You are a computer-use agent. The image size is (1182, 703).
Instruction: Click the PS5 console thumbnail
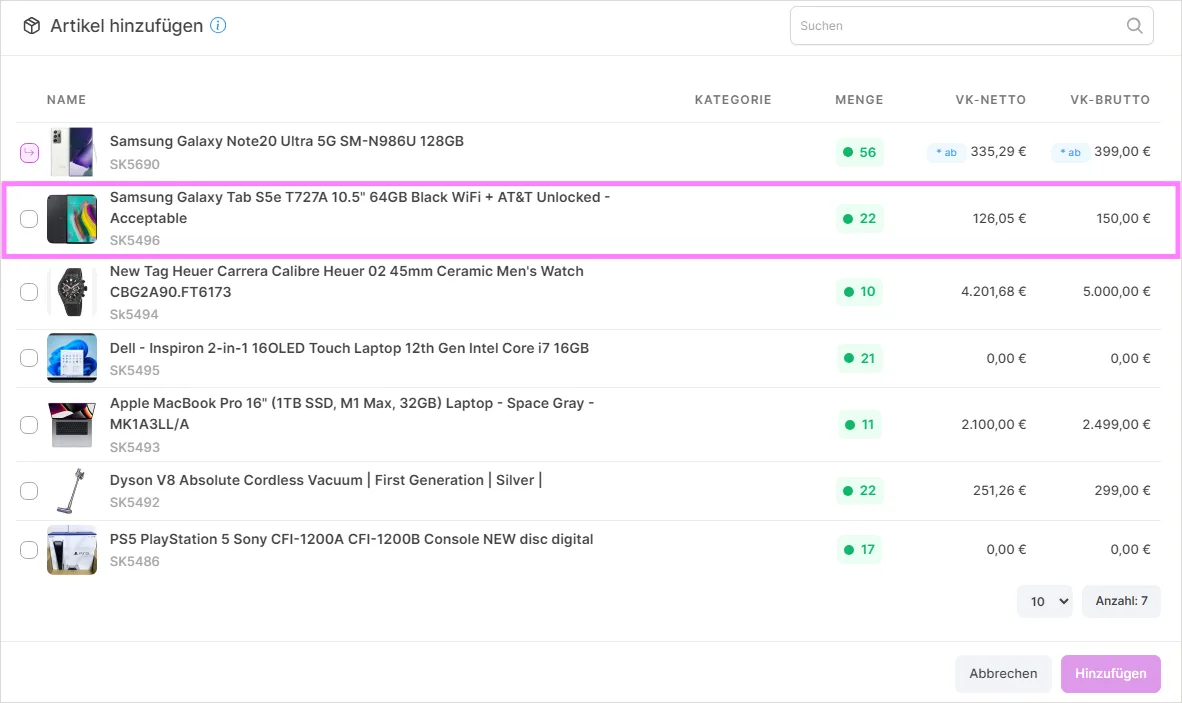[72, 550]
